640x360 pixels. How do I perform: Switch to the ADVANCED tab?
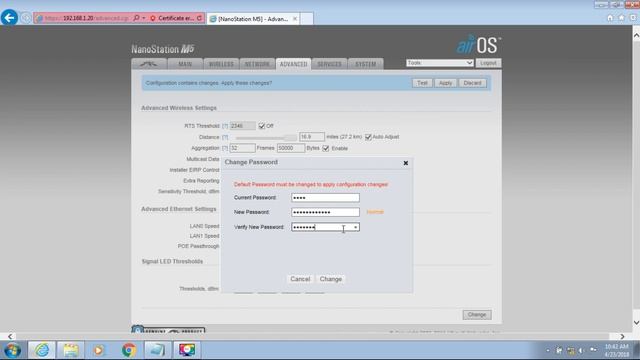(293, 64)
